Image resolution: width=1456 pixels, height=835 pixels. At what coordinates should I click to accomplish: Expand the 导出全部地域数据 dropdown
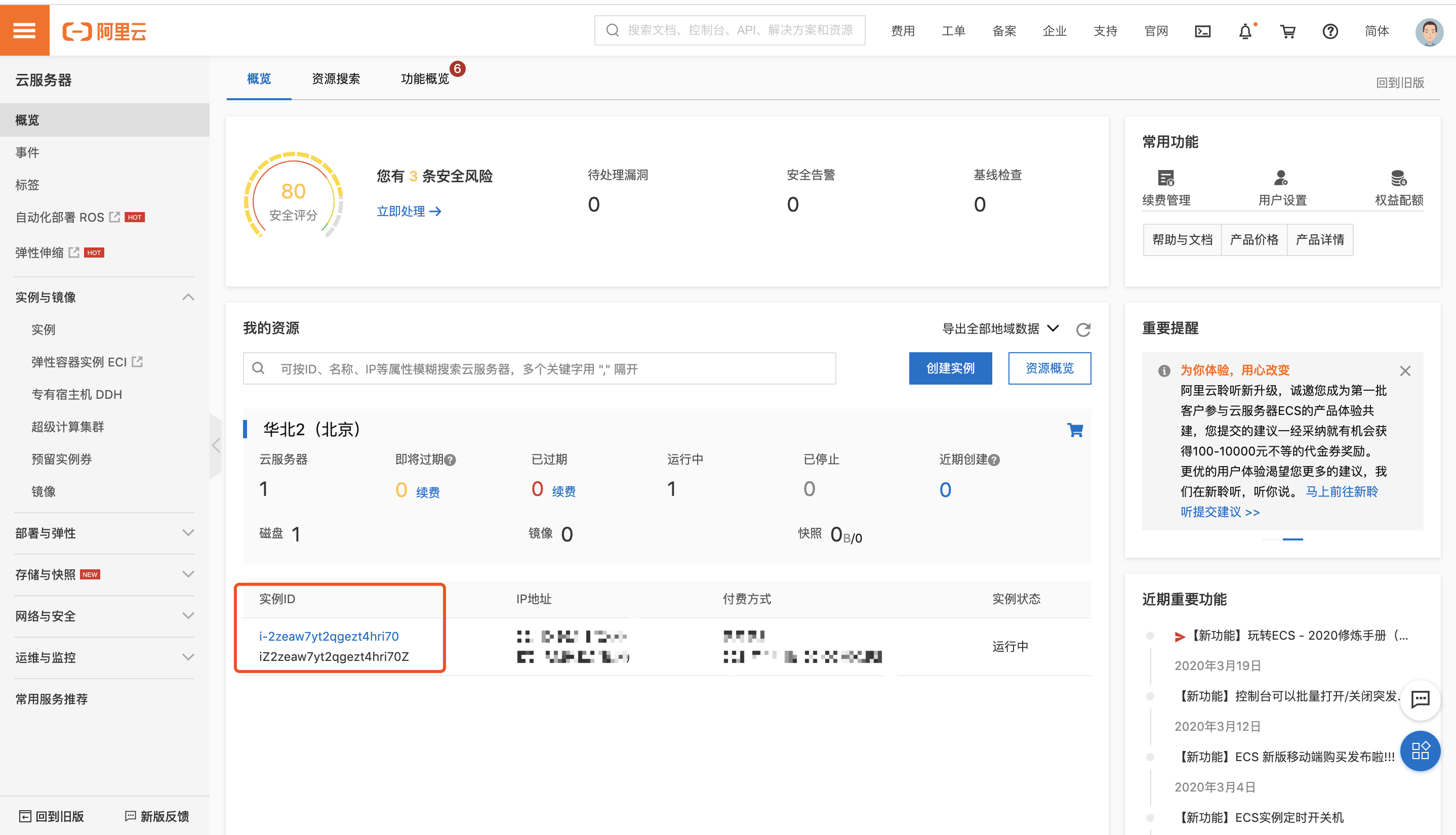(1054, 330)
